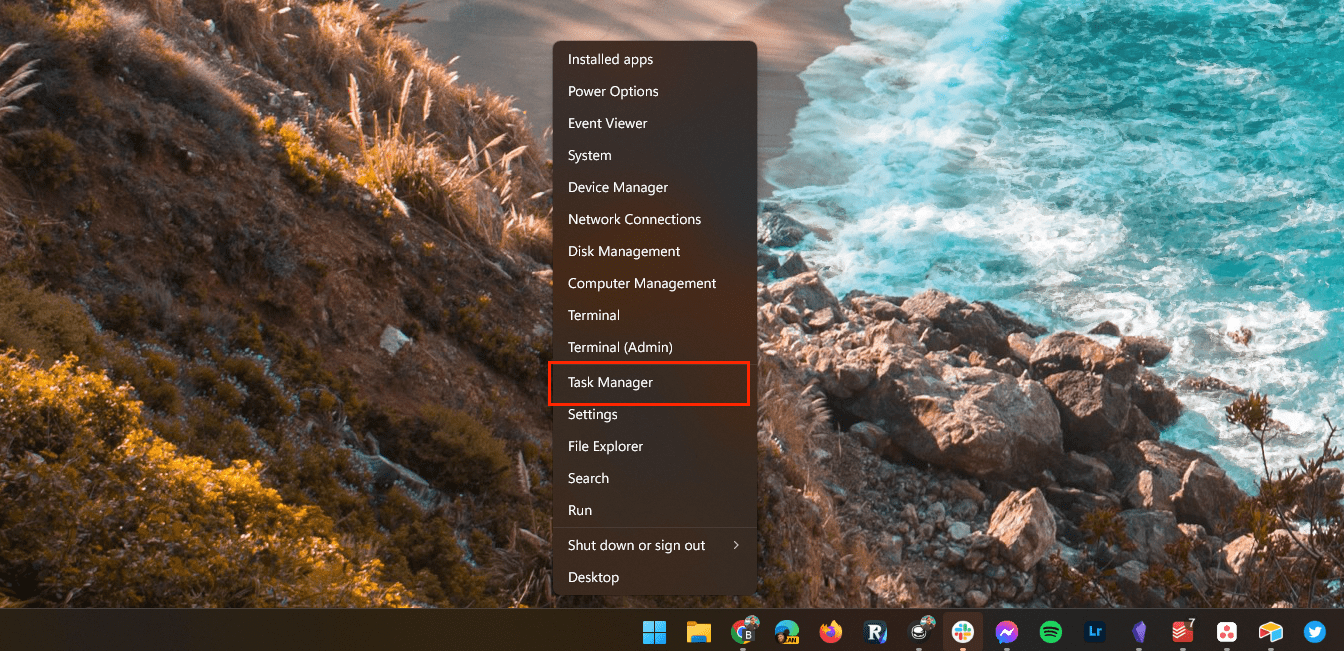Open Firefox from the taskbar
This screenshot has height=651, width=1344.
[x=830, y=632]
